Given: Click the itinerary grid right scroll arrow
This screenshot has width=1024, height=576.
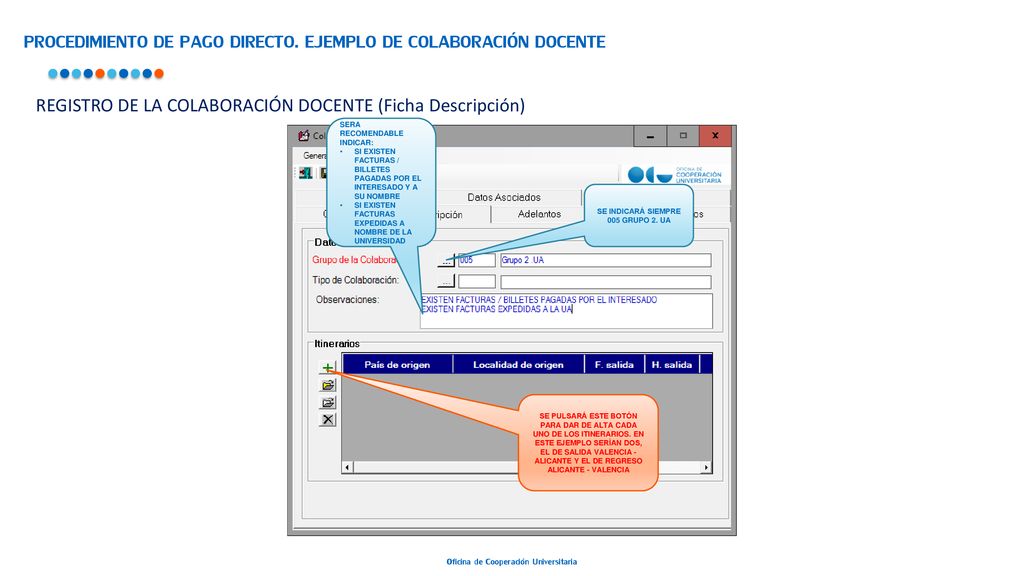Looking at the screenshot, I should point(706,468).
